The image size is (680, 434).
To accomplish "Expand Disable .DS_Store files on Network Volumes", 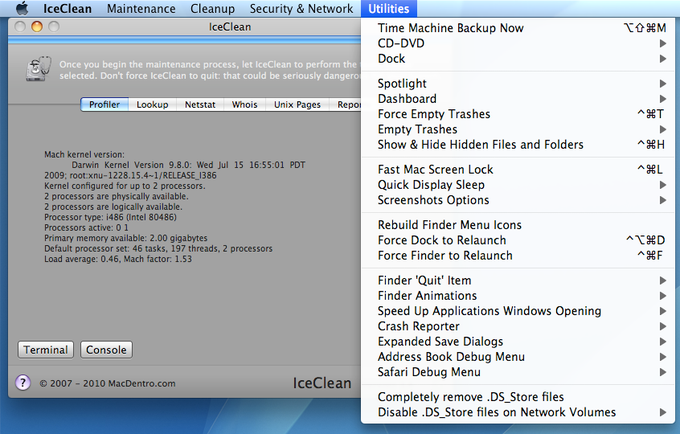I will coord(519,412).
